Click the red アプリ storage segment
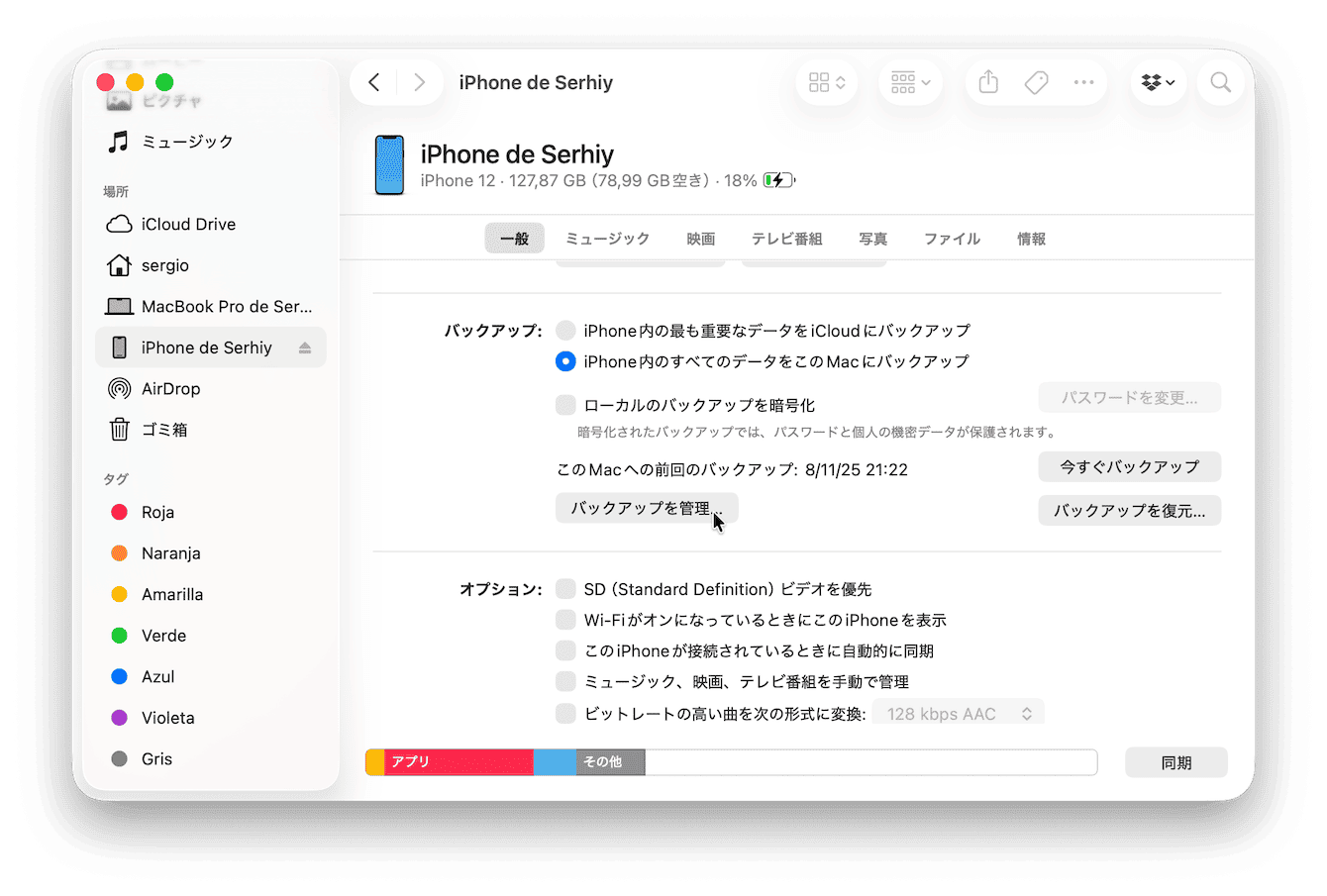Viewport: 1327px width, 896px height. tap(459, 761)
